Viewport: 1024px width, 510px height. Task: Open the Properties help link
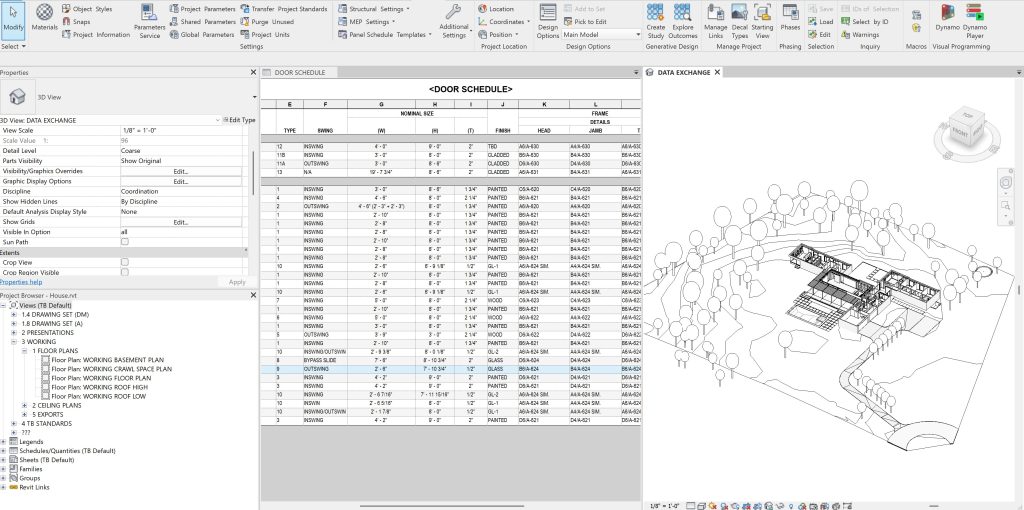(x=21, y=282)
